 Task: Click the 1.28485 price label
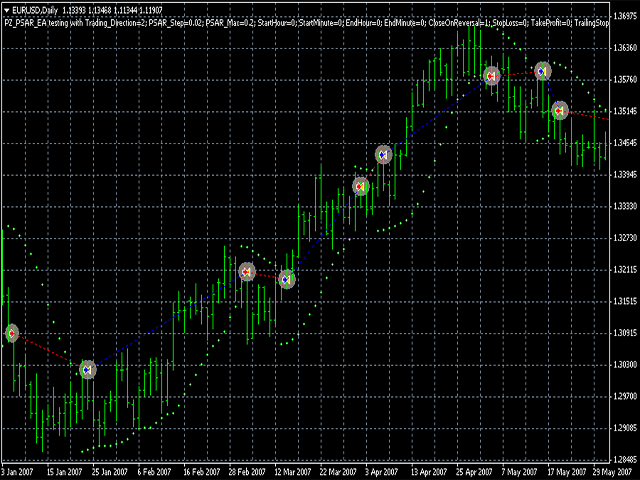(x=625, y=460)
